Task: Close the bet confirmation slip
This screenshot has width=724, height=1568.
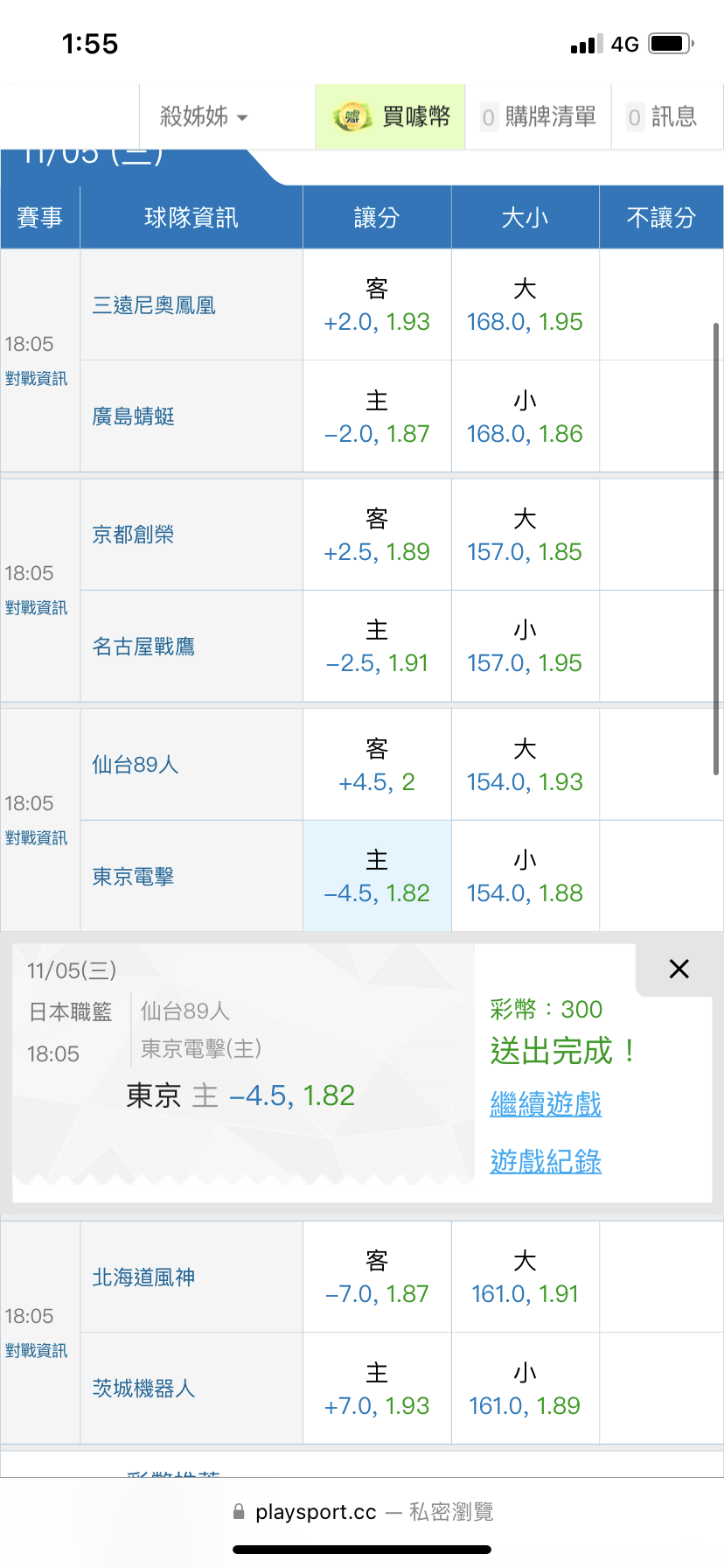Action: (679, 969)
